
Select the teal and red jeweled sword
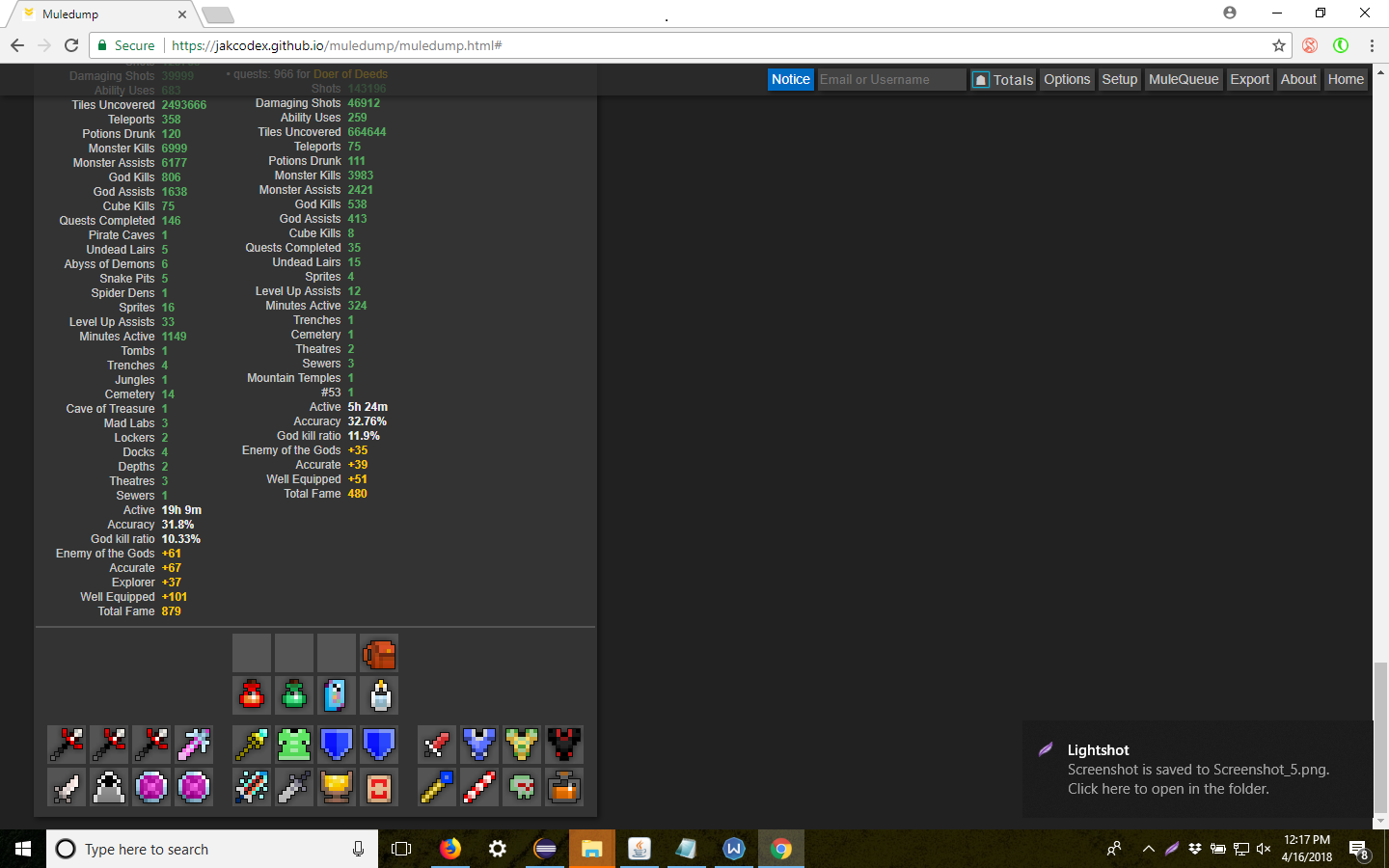point(252,787)
